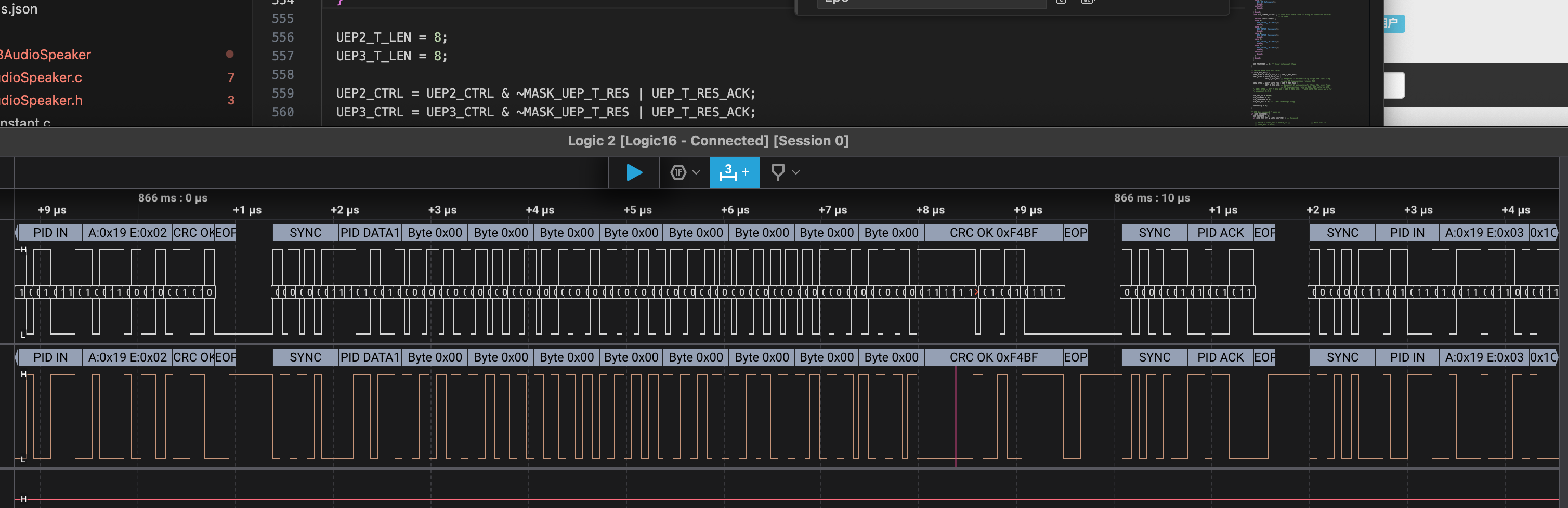
Task: Select PID DATA1 frame on the first channel
Action: [370, 233]
